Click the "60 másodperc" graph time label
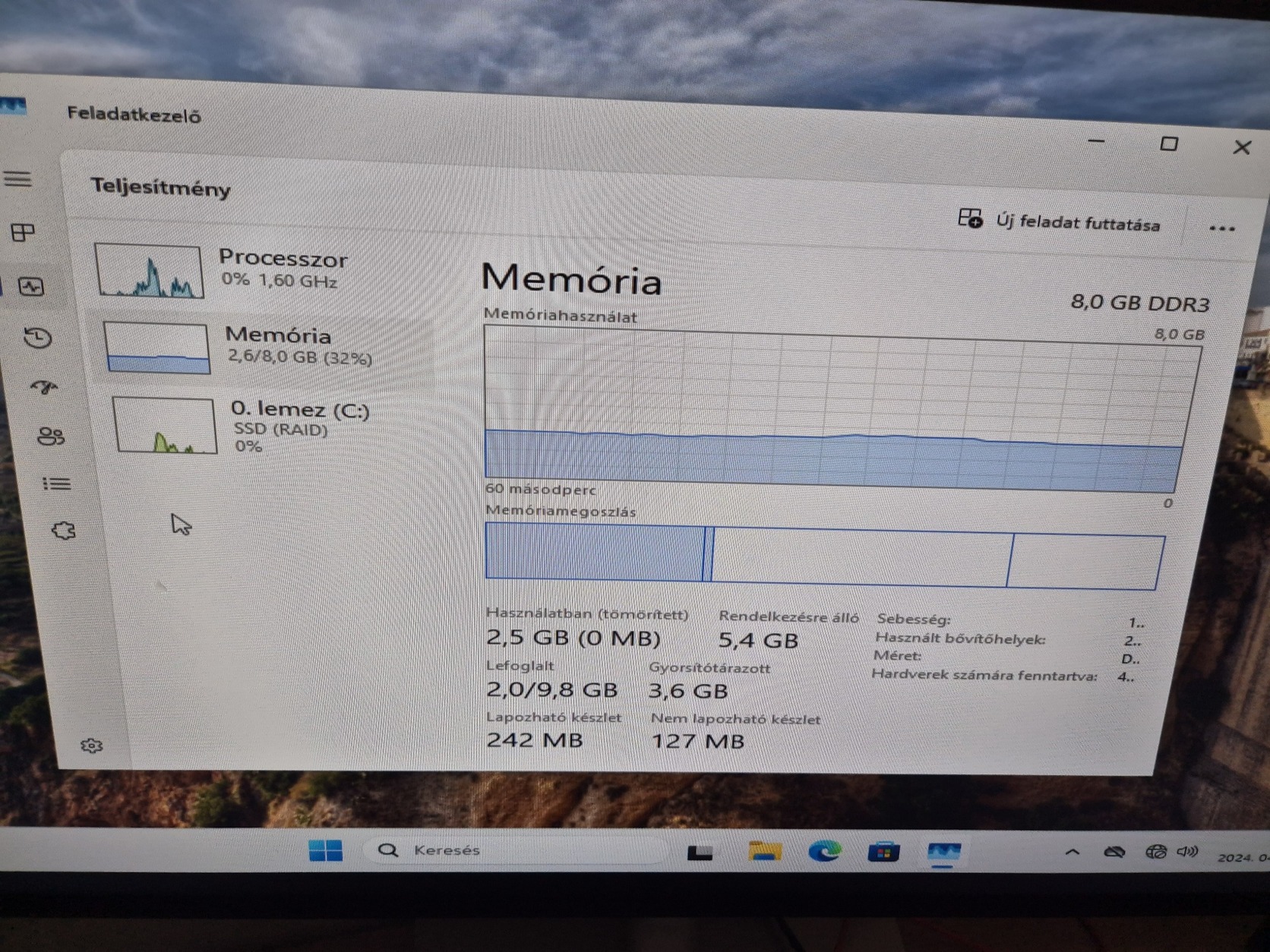Image resolution: width=1270 pixels, height=952 pixels. tap(541, 490)
